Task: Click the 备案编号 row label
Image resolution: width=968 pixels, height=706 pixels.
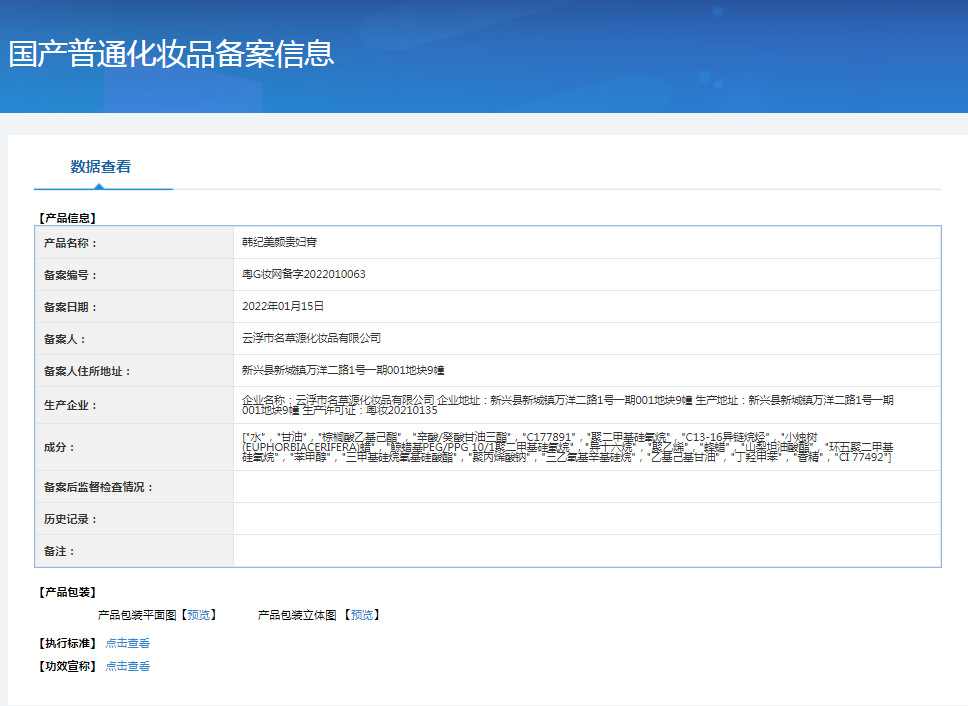Action: click(x=70, y=275)
